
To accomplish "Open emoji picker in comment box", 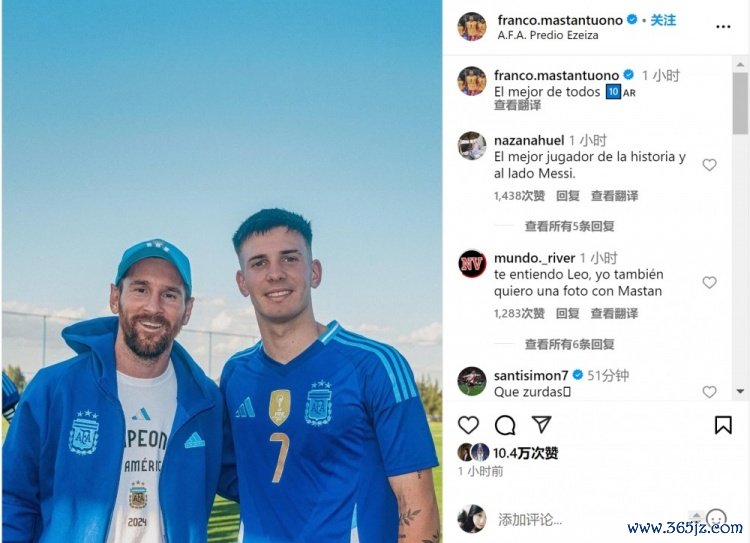I will pos(716,519).
